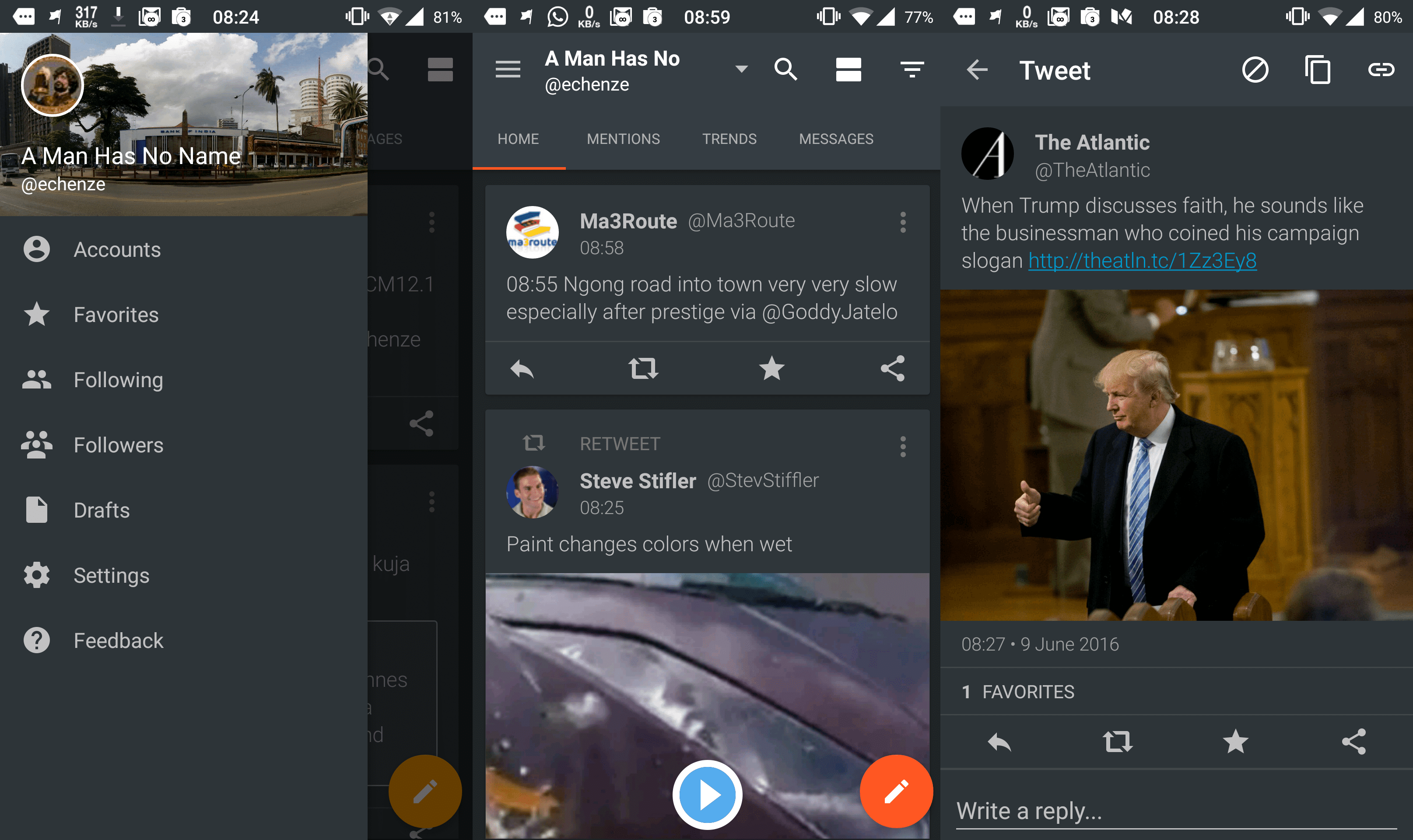Reply to the Ma3Route tweet
This screenshot has height=840, width=1413.
522,369
